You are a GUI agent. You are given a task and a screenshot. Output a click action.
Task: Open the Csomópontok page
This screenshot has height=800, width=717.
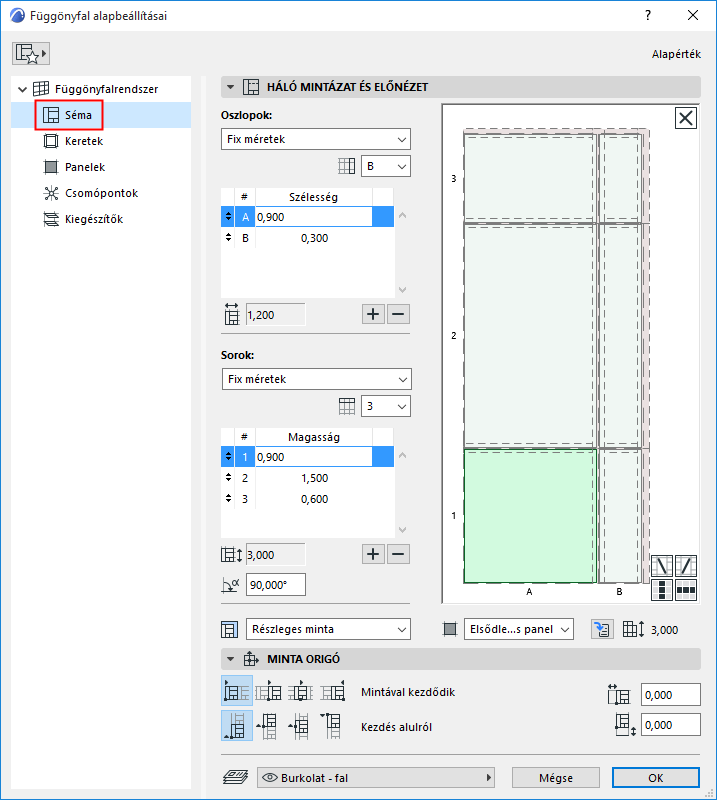coord(90,193)
